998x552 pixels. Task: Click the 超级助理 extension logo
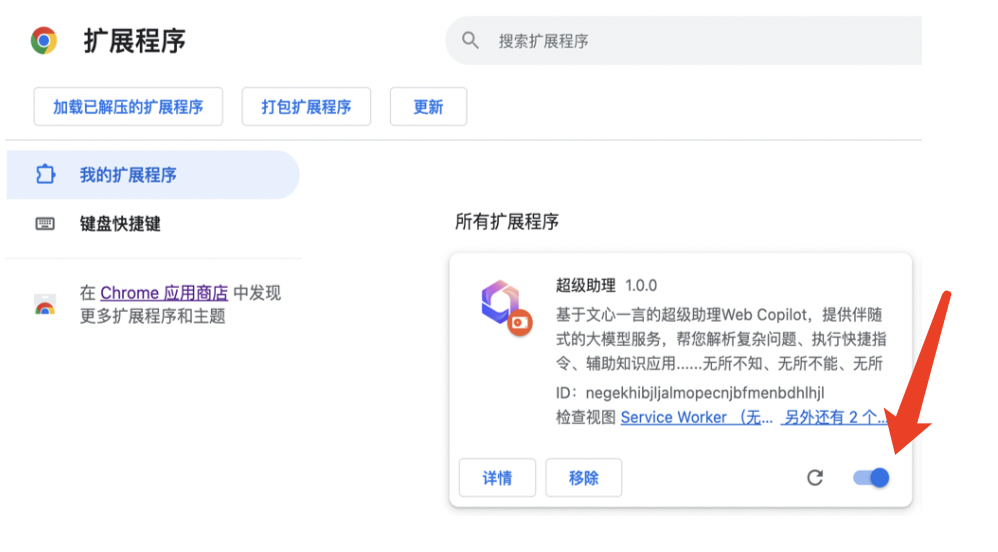click(502, 304)
